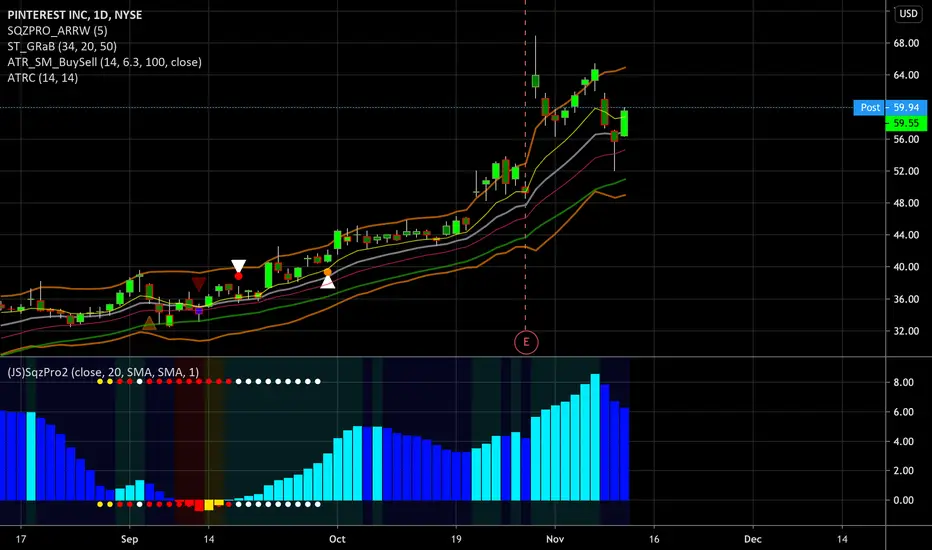
Task: Click the 16 date label
Action: coord(654,539)
